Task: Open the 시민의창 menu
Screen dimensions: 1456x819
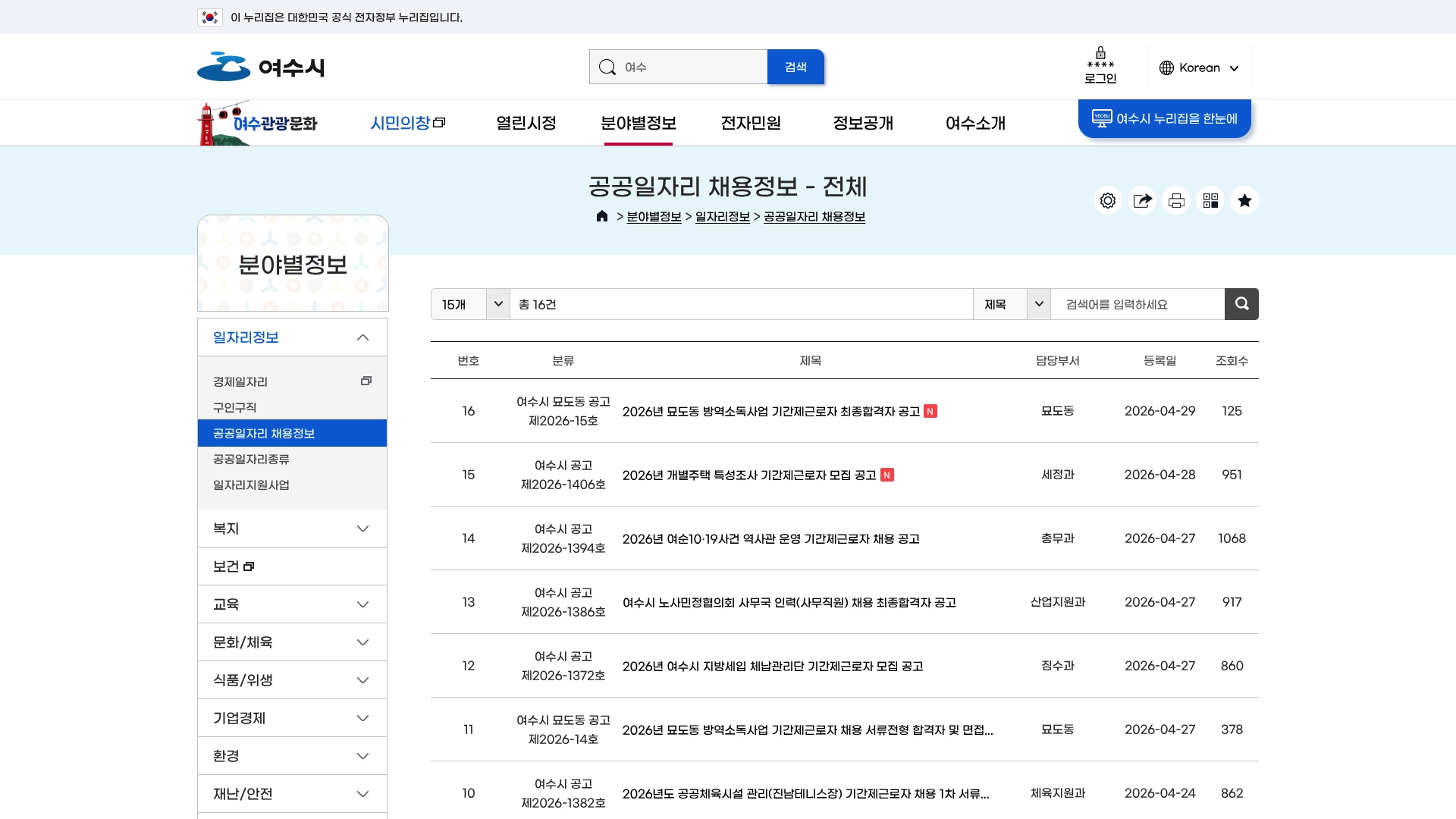Action: click(407, 123)
